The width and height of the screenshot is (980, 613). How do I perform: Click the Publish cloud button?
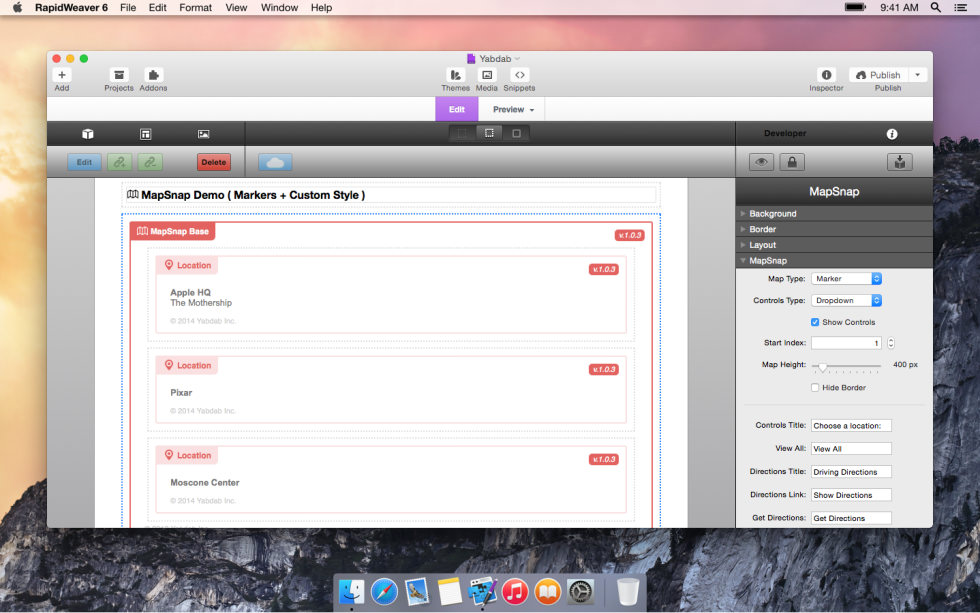[x=878, y=75]
